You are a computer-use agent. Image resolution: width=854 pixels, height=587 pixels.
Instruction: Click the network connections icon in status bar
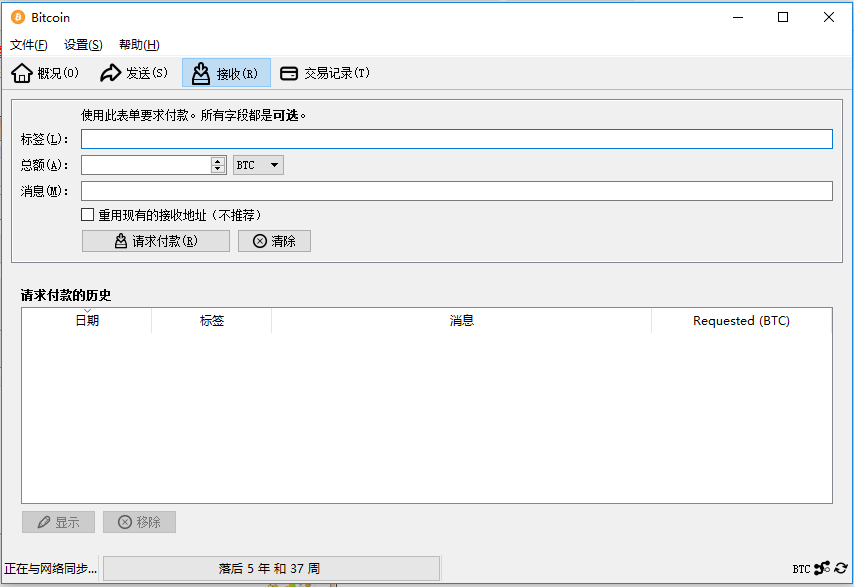click(822, 569)
